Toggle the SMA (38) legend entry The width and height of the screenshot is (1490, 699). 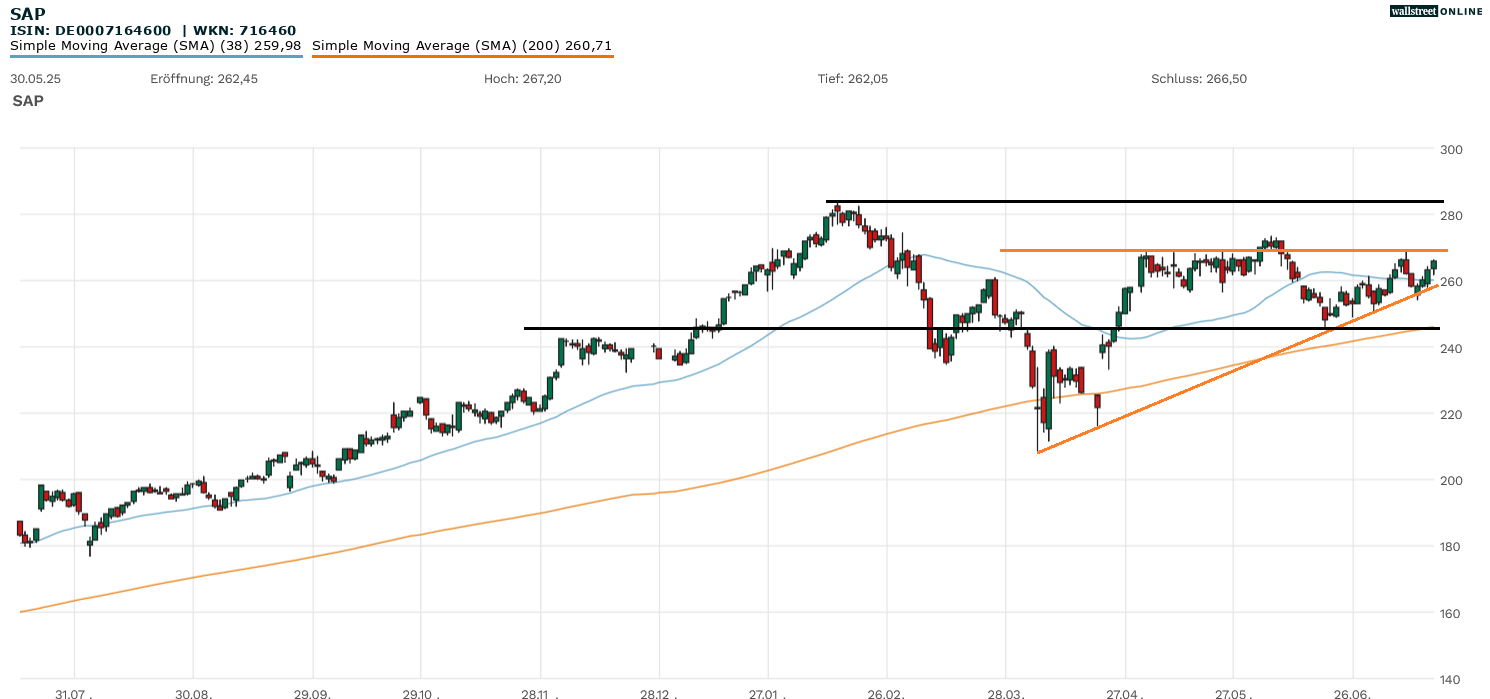click(x=155, y=46)
